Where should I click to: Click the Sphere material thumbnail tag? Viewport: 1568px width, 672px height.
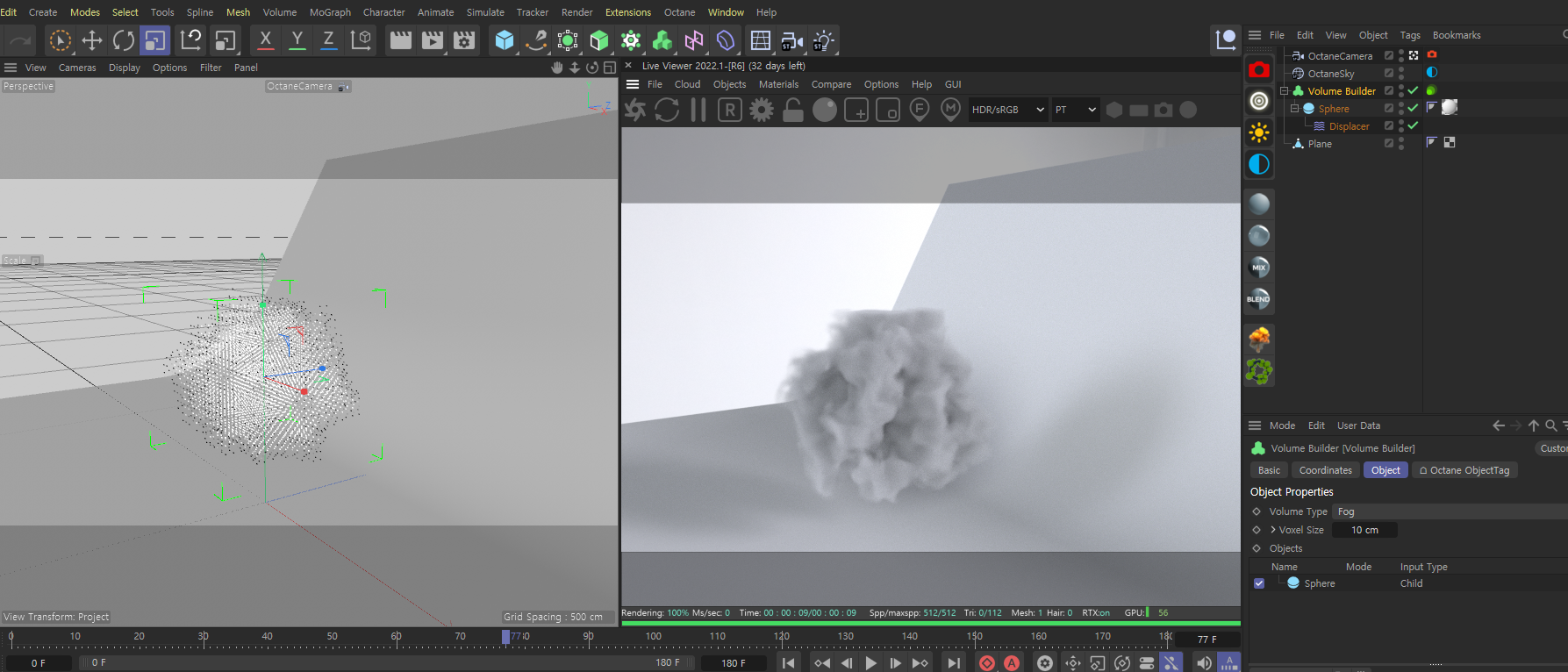click(x=1450, y=107)
